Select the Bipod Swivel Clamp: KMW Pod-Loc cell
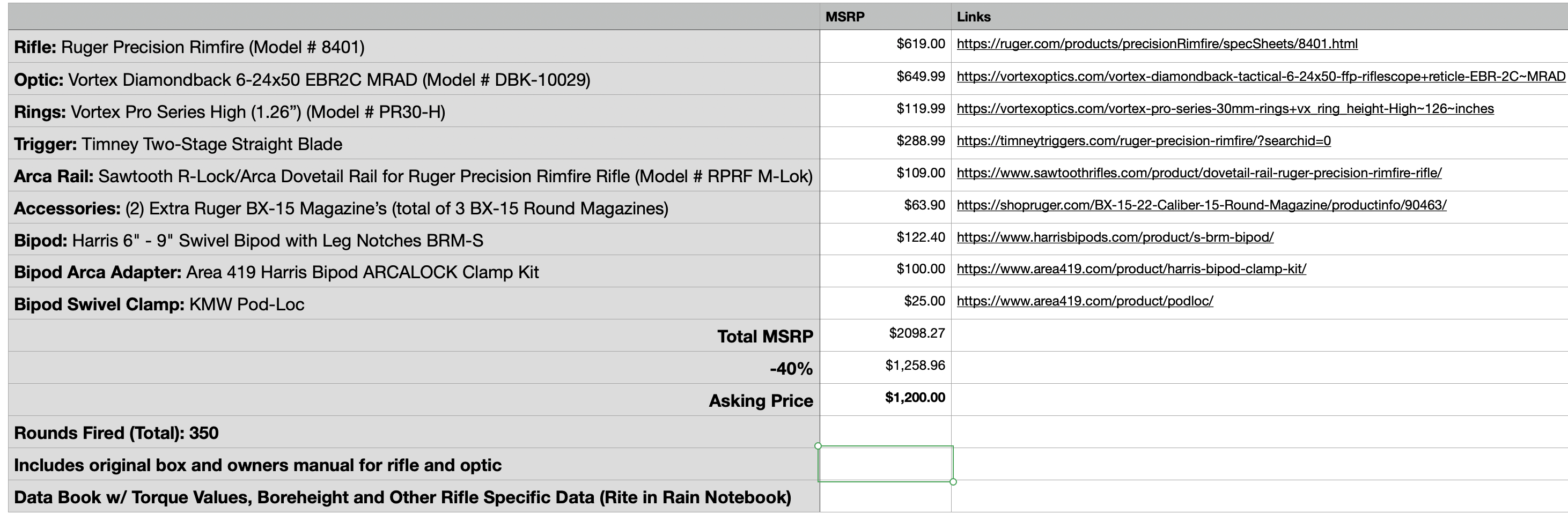 tap(414, 303)
